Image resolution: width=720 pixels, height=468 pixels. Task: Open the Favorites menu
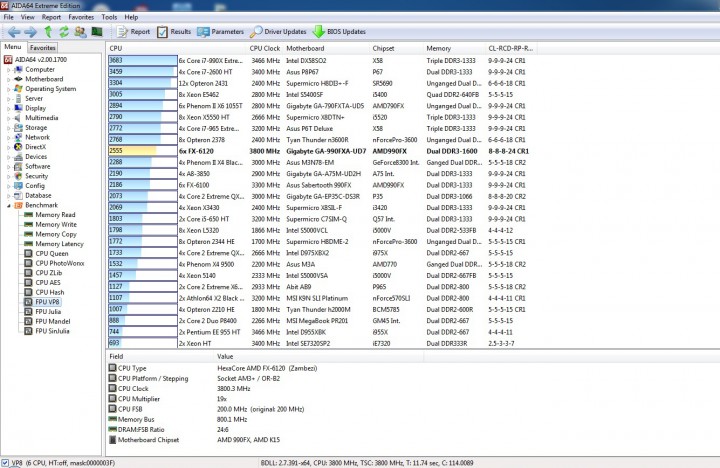(x=81, y=17)
